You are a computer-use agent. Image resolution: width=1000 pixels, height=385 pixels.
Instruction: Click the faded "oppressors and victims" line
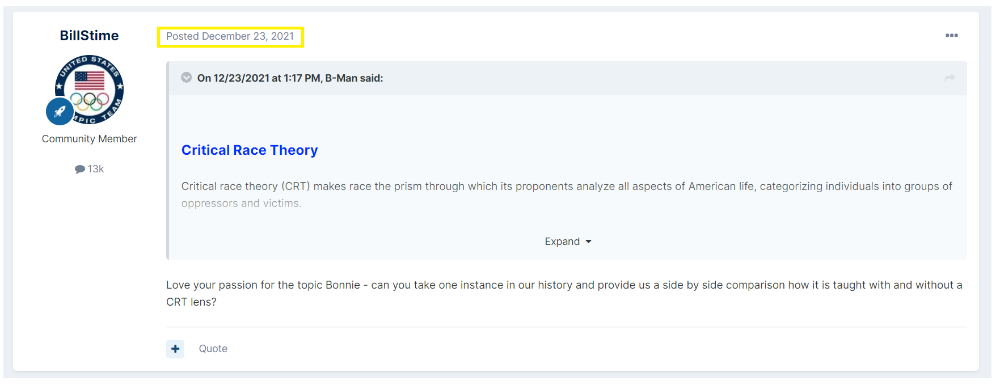tap(241, 205)
